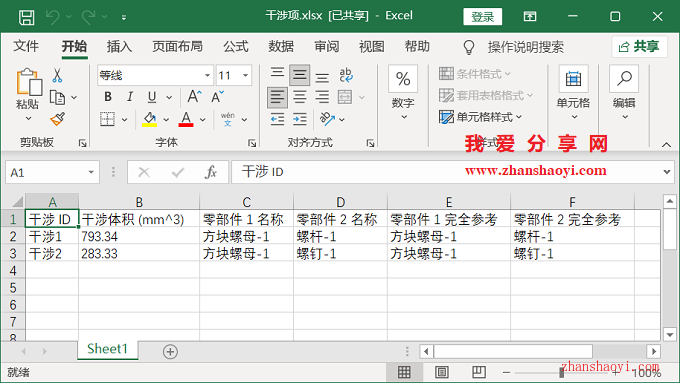Switch to Normal view in status bar
This screenshot has height=383, width=680.
click(x=404, y=372)
